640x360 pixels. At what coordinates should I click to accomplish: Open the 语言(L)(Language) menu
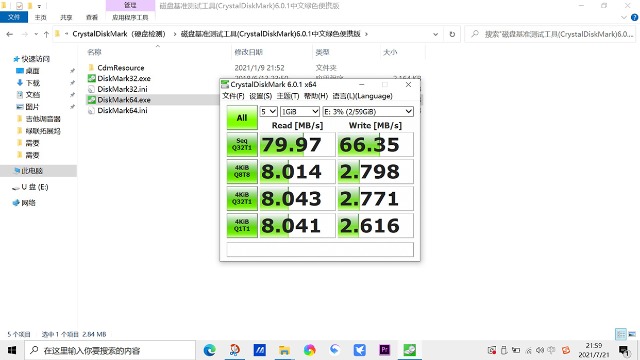[362, 96]
